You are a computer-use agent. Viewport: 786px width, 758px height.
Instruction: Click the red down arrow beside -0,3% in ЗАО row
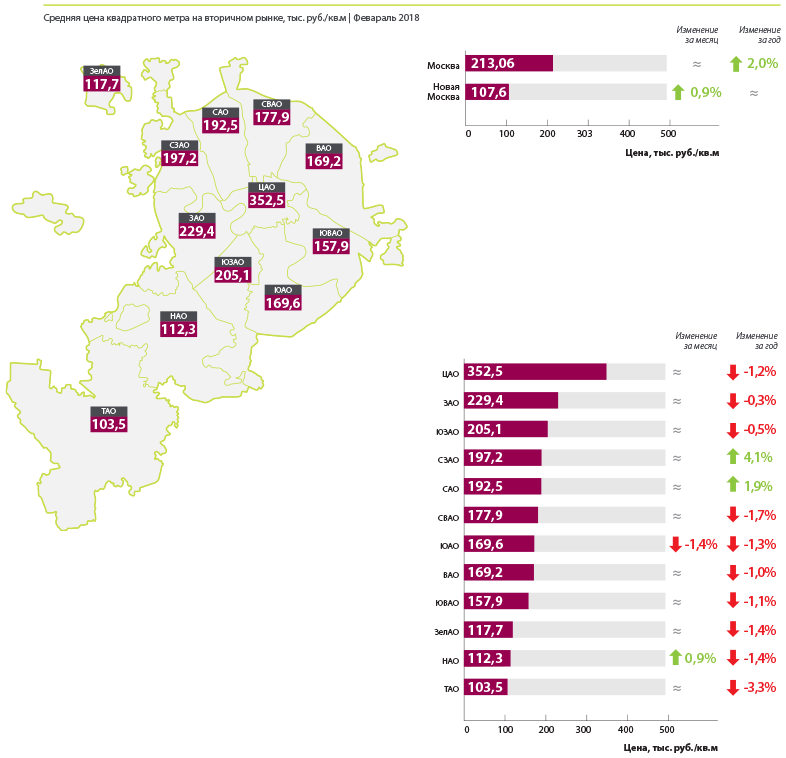pyautogui.click(x=733, y=401)
